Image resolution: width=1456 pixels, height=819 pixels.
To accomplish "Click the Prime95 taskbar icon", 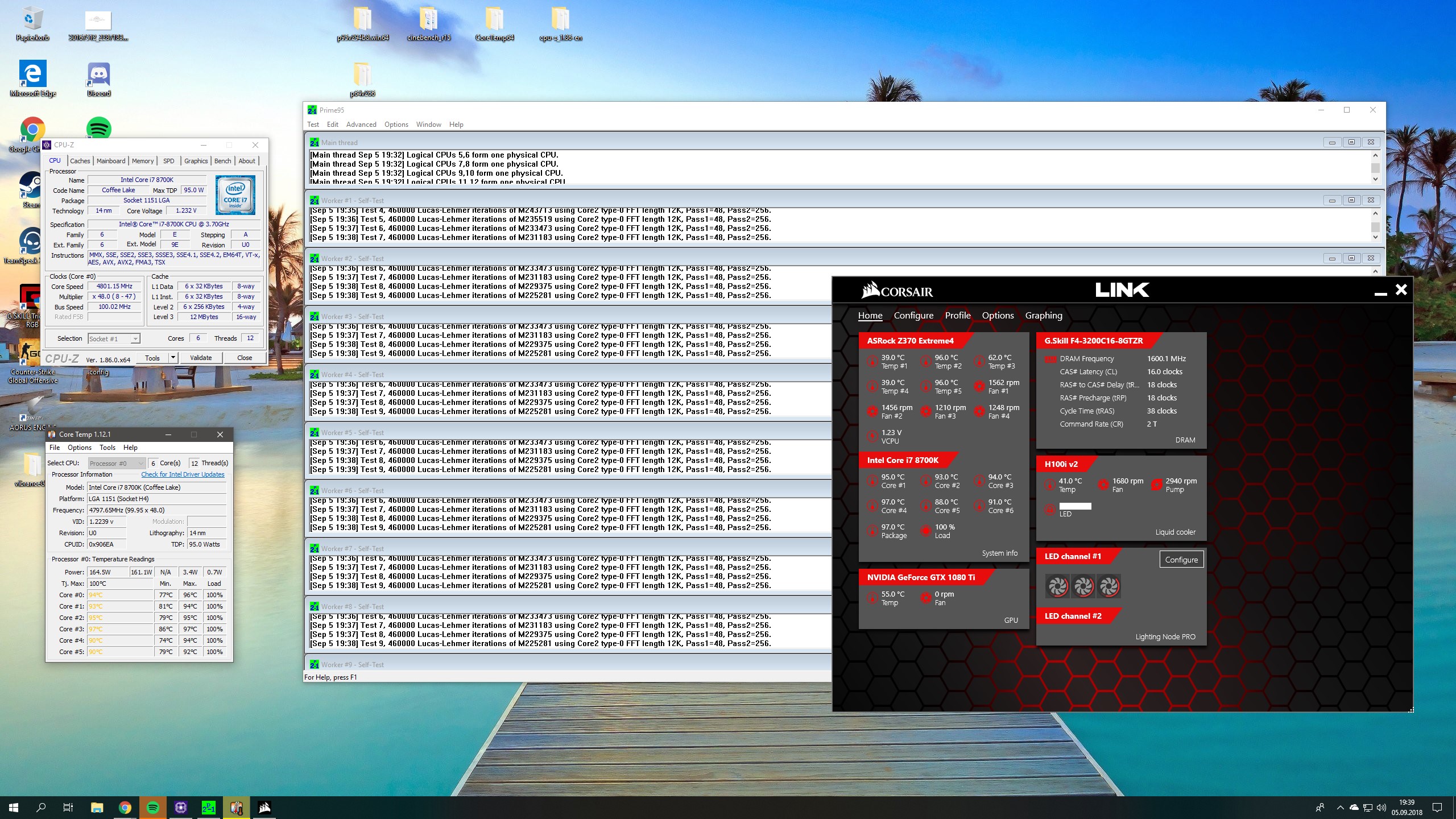I will (x=209, y=807).
